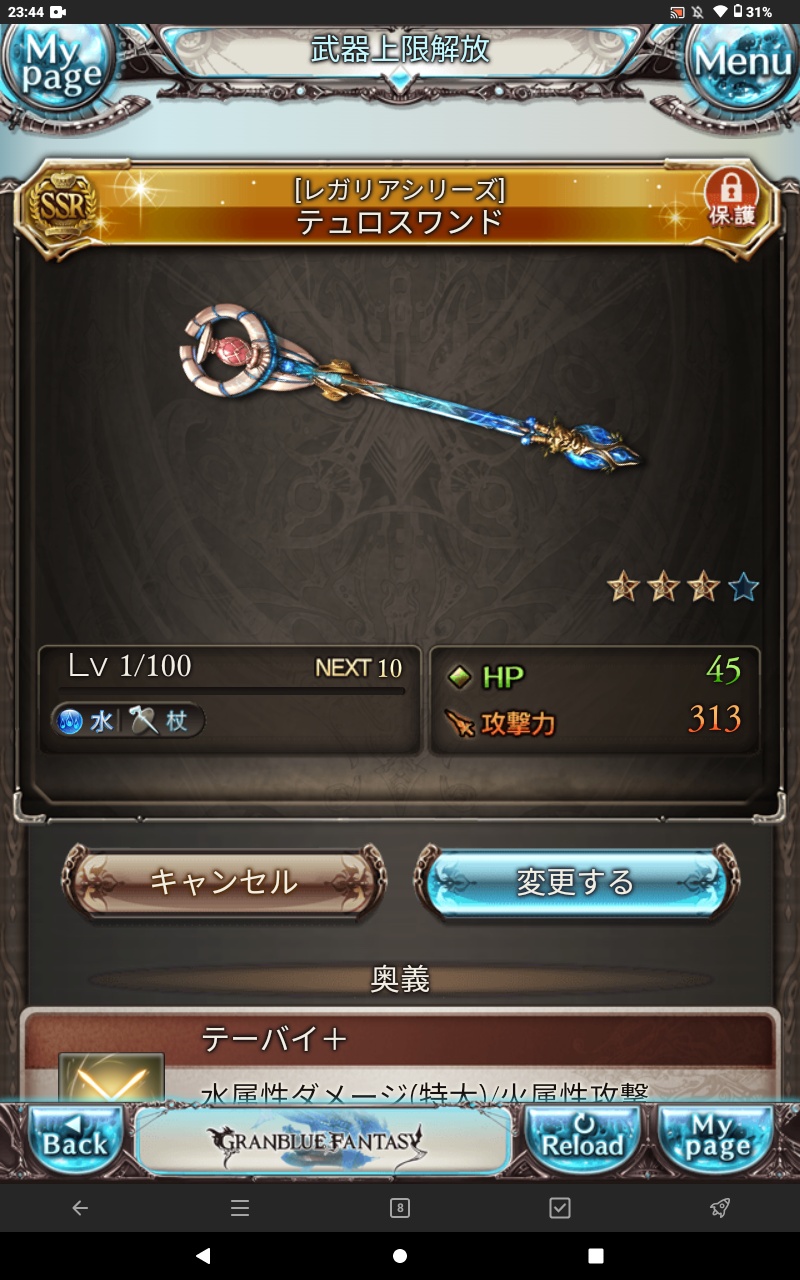Open the Menu orb button
The image size is (800, 1280).
coord(742,62)
